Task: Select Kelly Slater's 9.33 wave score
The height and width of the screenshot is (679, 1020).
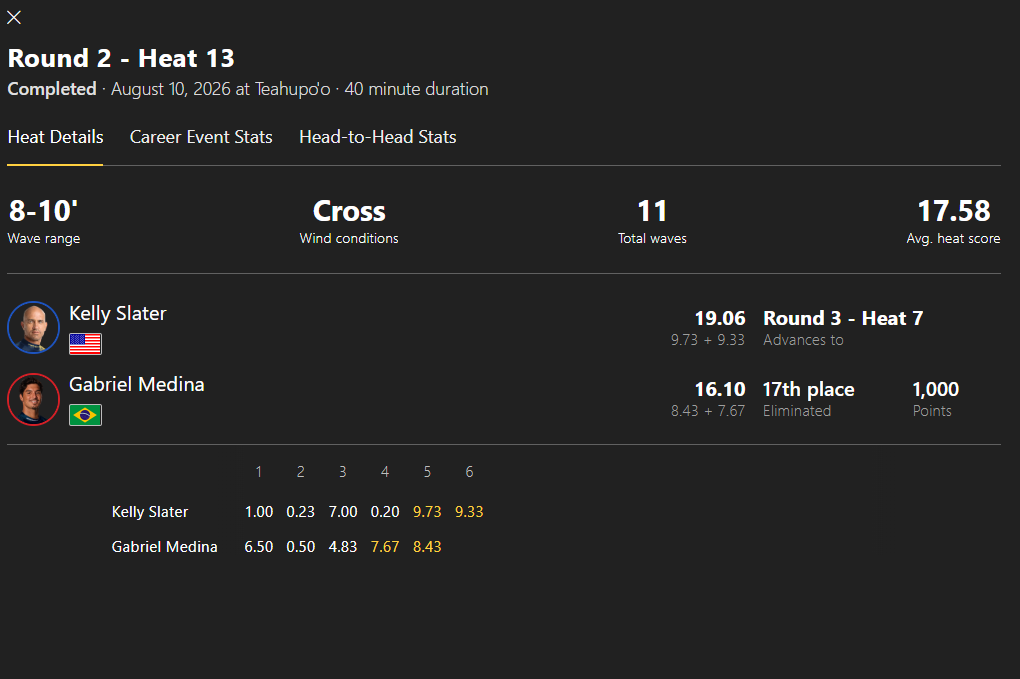Action: pyautogui.click(x=469, y=512)
